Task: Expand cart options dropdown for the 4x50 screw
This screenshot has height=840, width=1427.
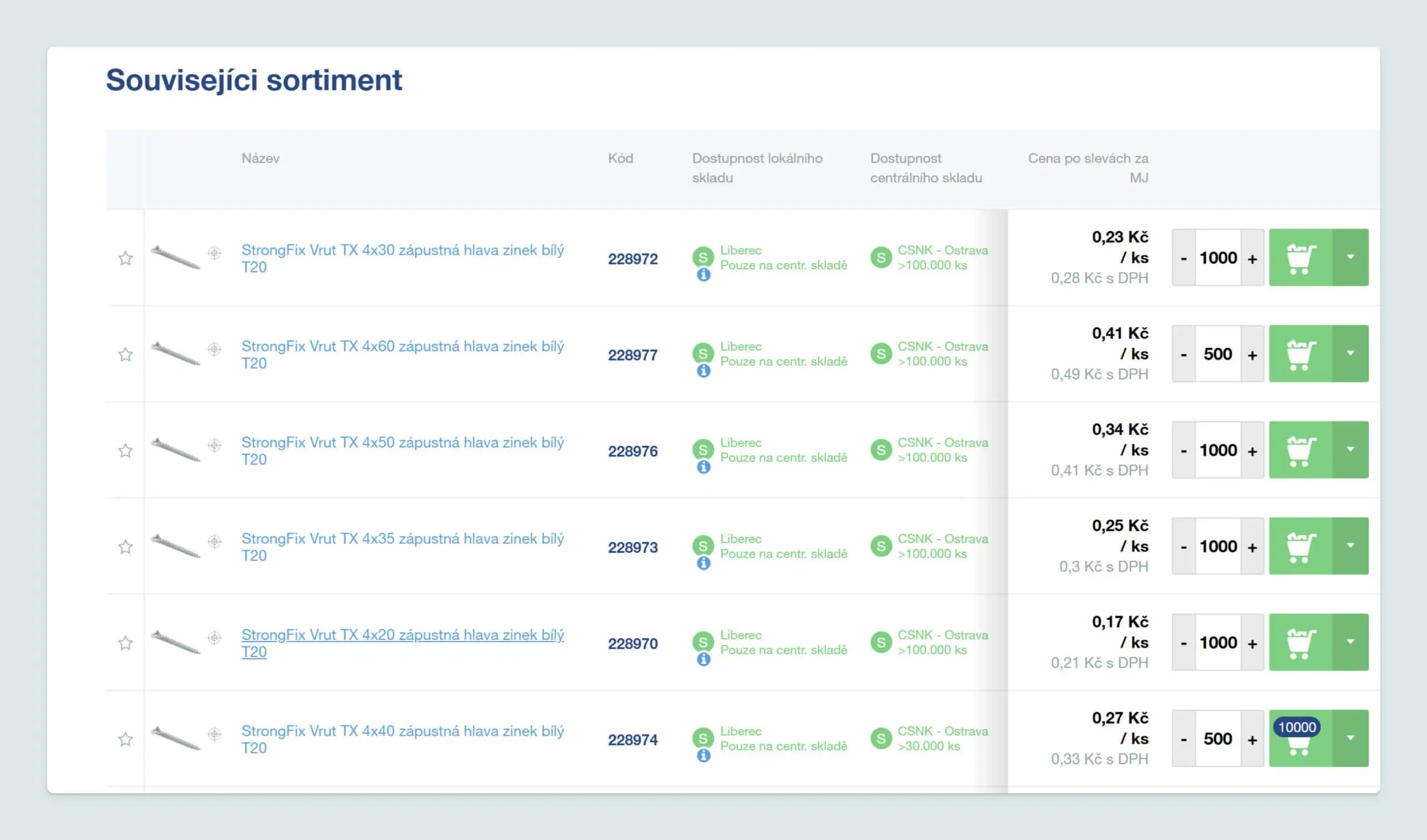Action: click(x=1351, y=450)
